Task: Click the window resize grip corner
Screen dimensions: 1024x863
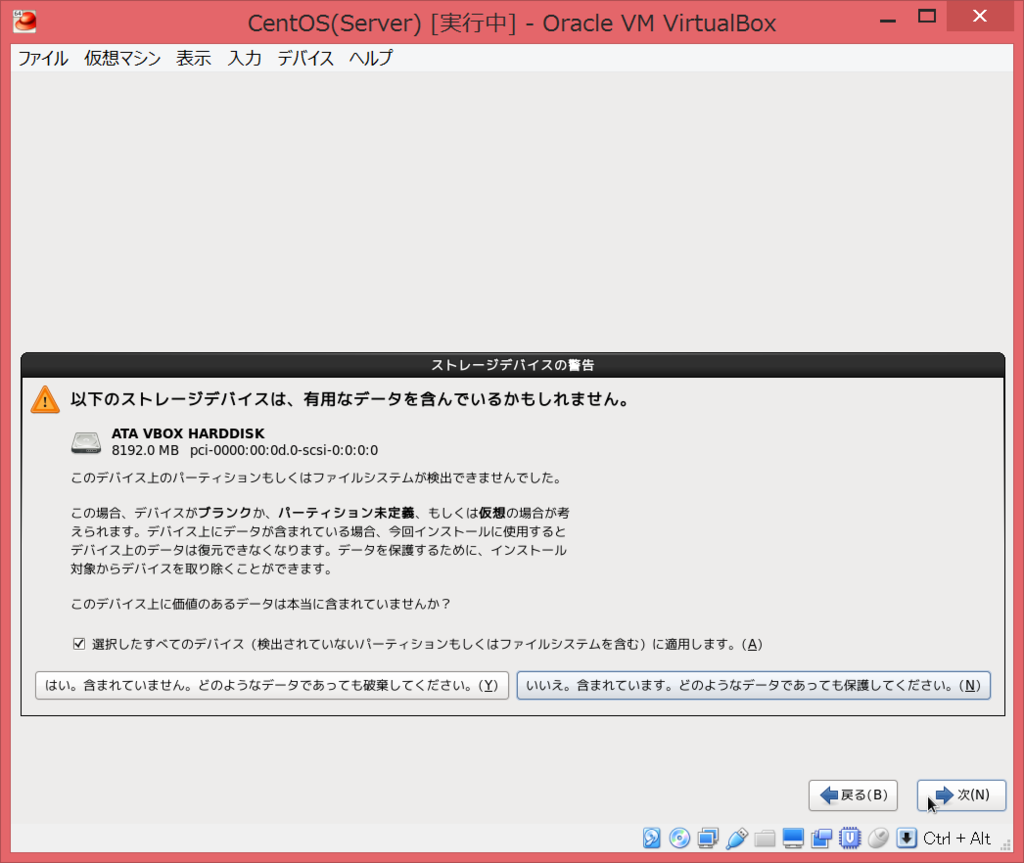Action: coord(1006,844)
